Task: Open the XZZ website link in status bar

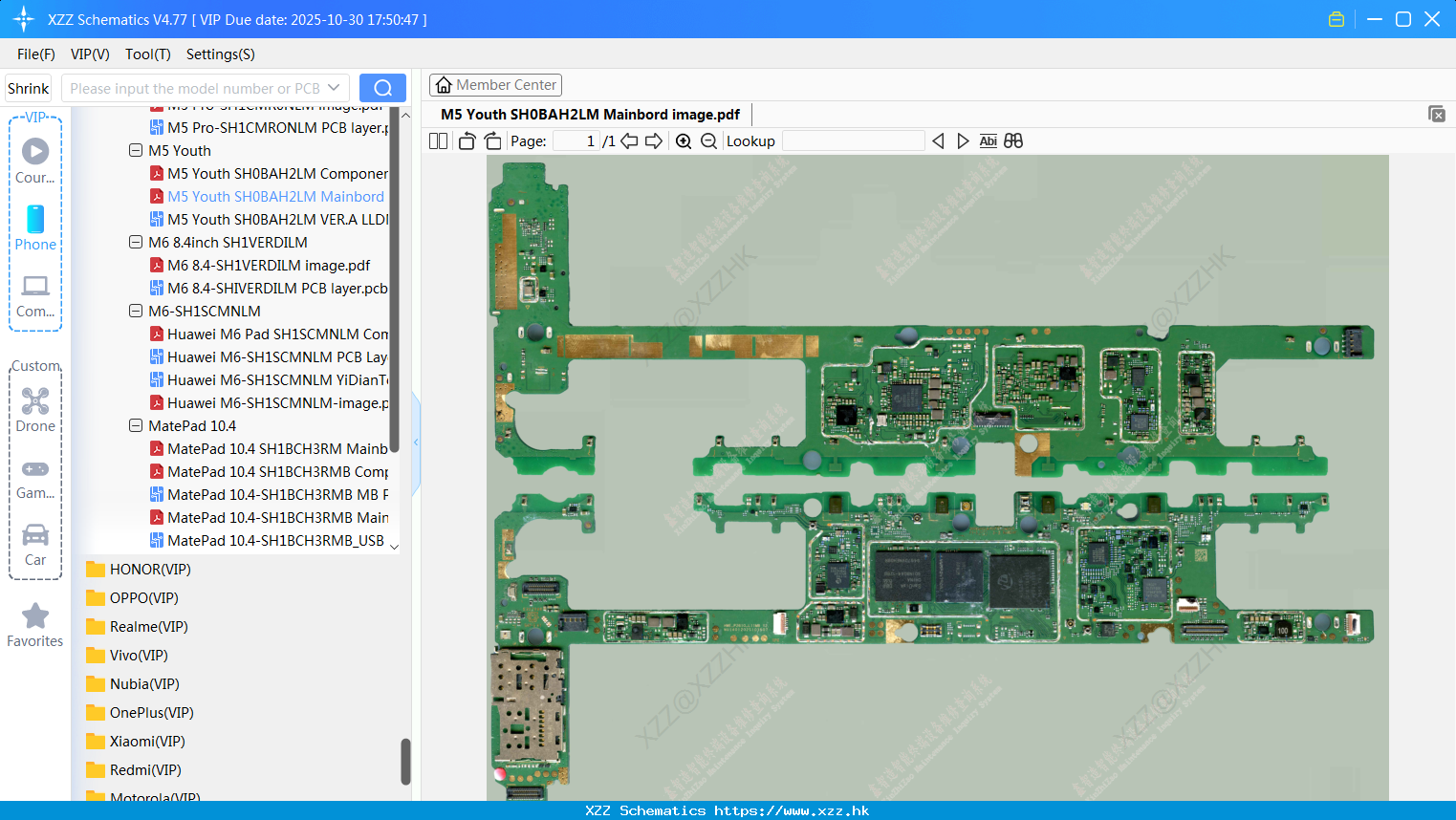Action: coord(792,810)
